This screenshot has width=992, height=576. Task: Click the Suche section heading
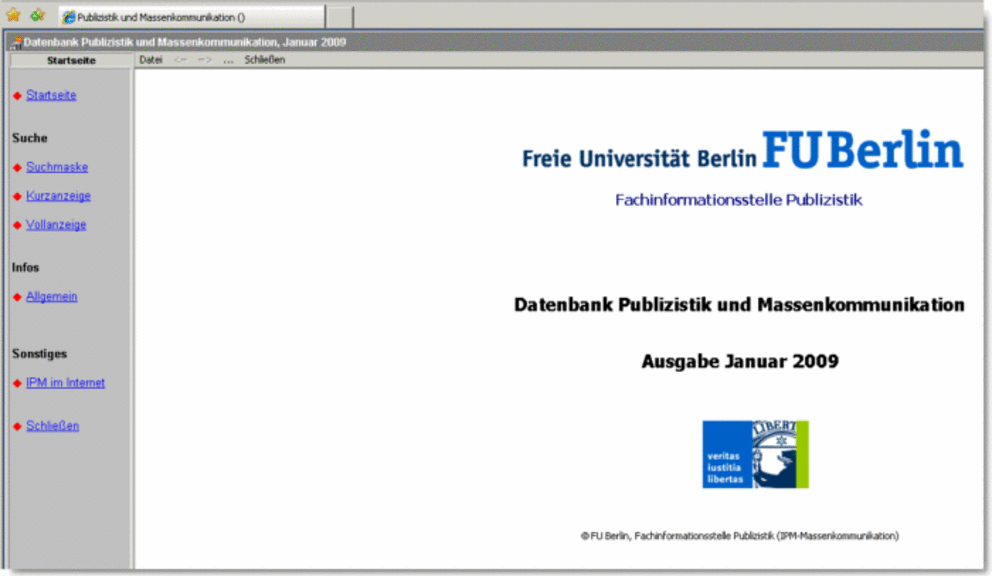click(30, 138)
